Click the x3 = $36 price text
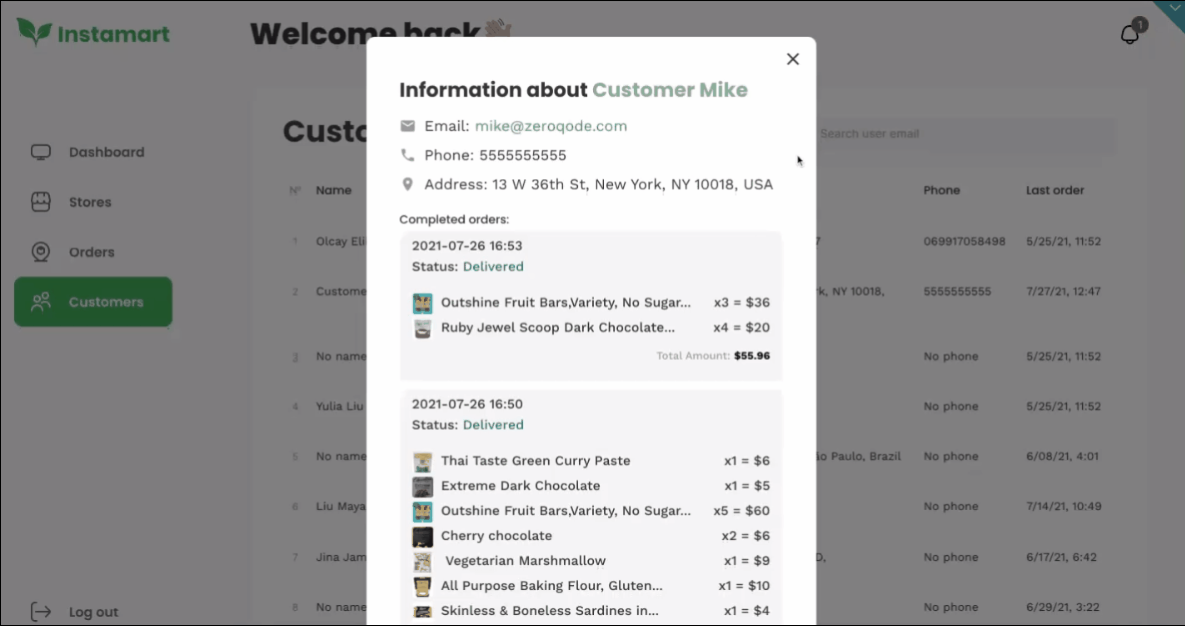Viewport: 1185px width, 626px height. click(741, 302)
